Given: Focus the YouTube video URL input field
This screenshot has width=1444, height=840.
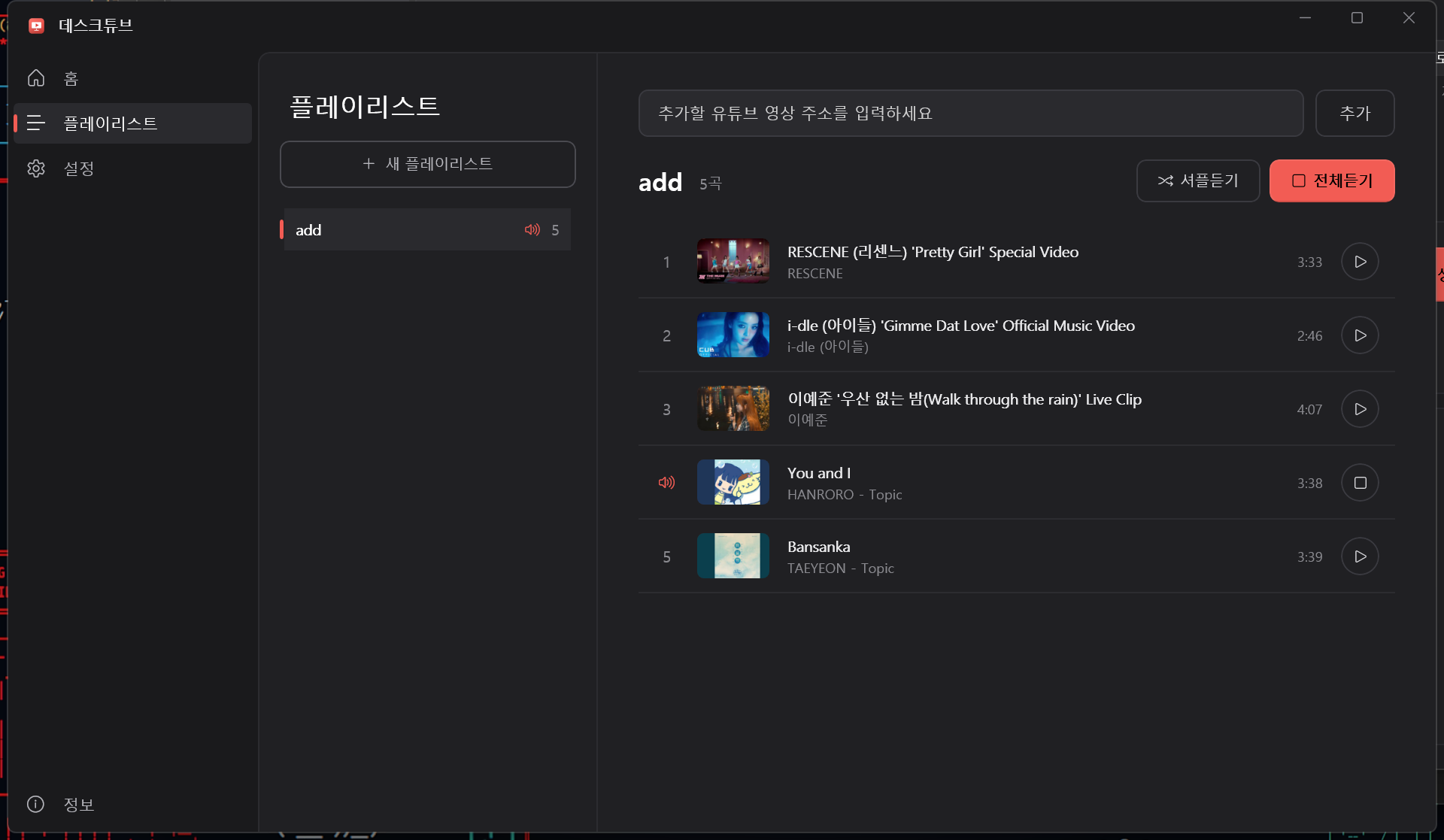Looking at the screenshot, I should click(971, 114).
